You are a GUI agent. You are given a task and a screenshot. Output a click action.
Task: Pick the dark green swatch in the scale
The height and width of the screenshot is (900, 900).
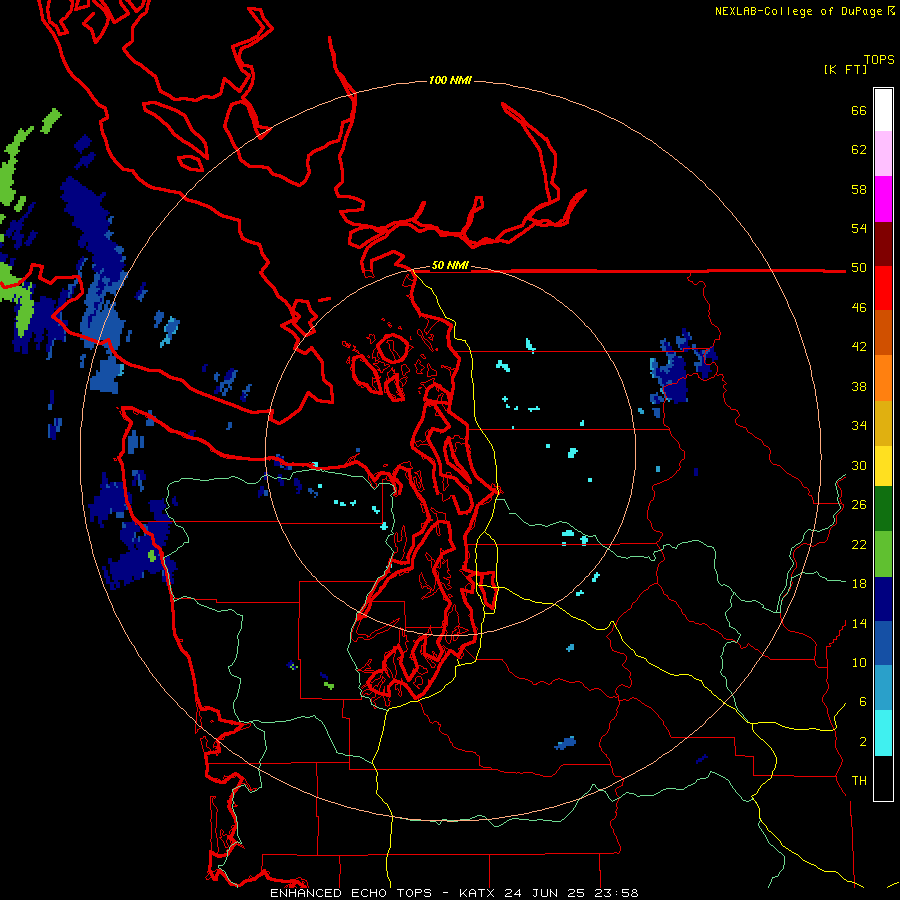pos(883,509)
